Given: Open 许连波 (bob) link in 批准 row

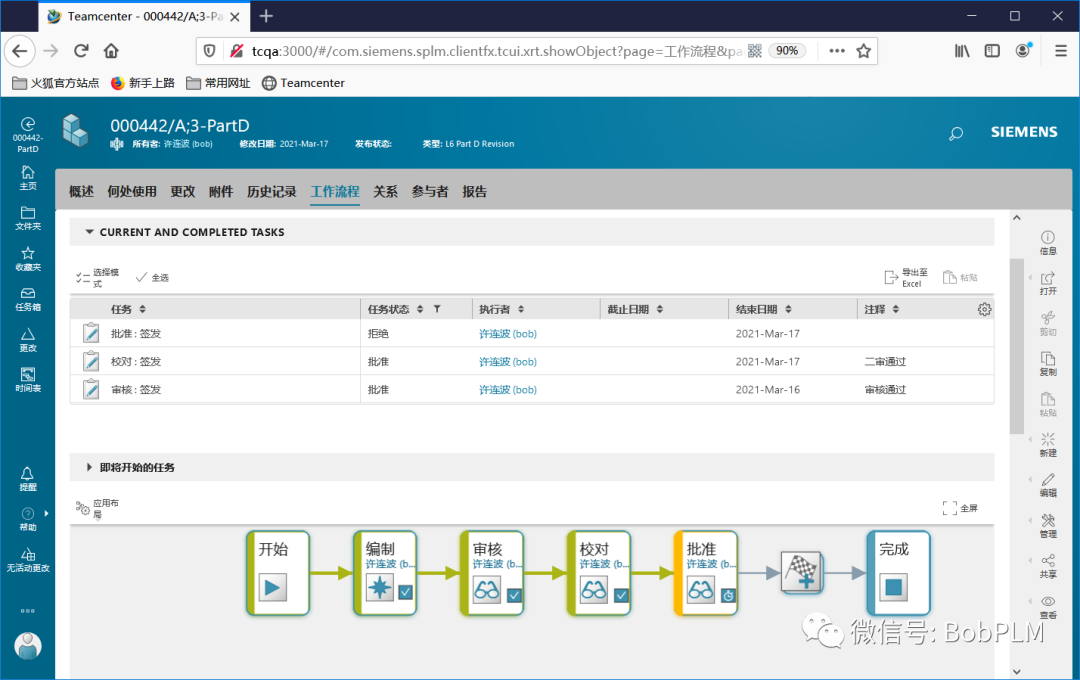Looking at the screenshot, I should pyautogui.click(x=508, y=333).
